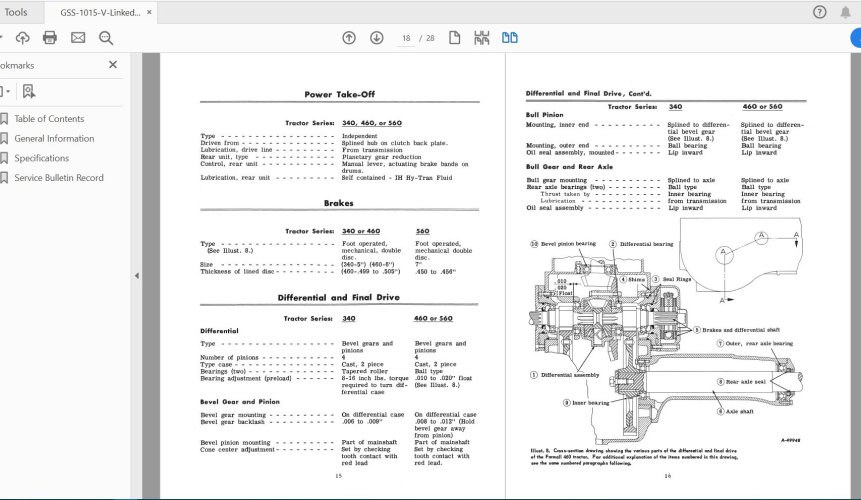
Task: Click the Specifications bookmark icon
Action: (x=4, y=158)
